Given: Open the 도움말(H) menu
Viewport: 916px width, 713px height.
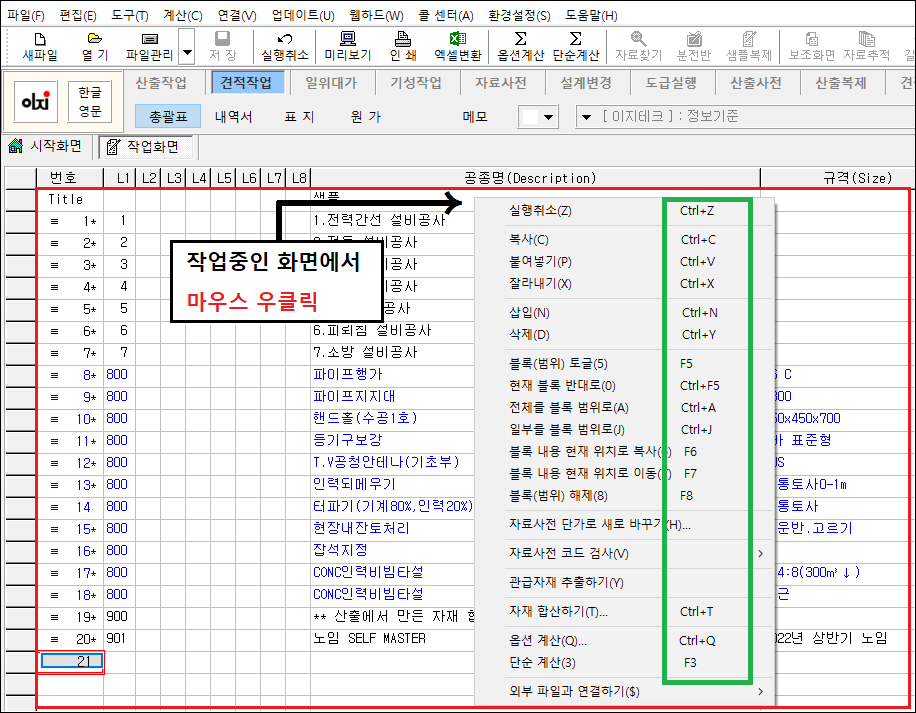Looking at the screenshot, I should click(591, 15).
